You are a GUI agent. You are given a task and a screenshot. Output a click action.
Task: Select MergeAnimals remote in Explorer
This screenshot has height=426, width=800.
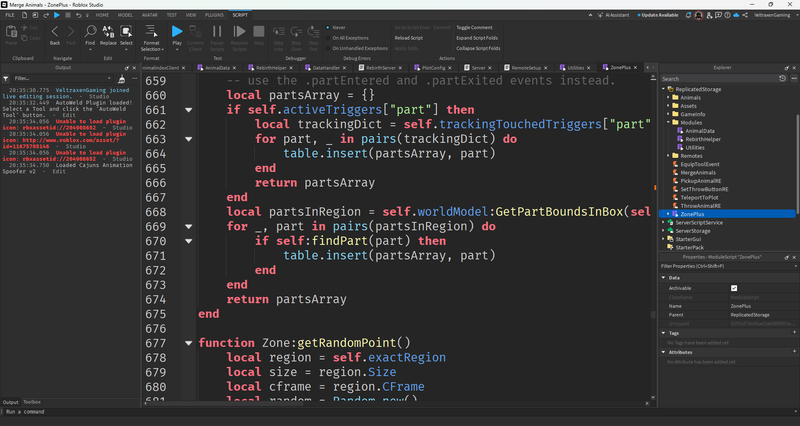click(700, 173)
